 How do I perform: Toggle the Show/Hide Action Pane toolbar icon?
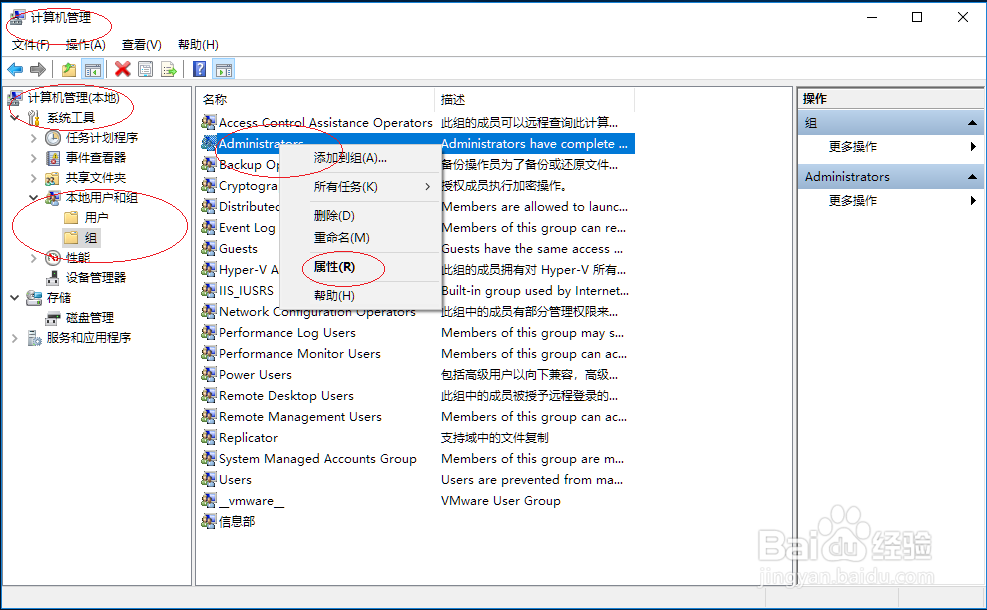point(224,69)
